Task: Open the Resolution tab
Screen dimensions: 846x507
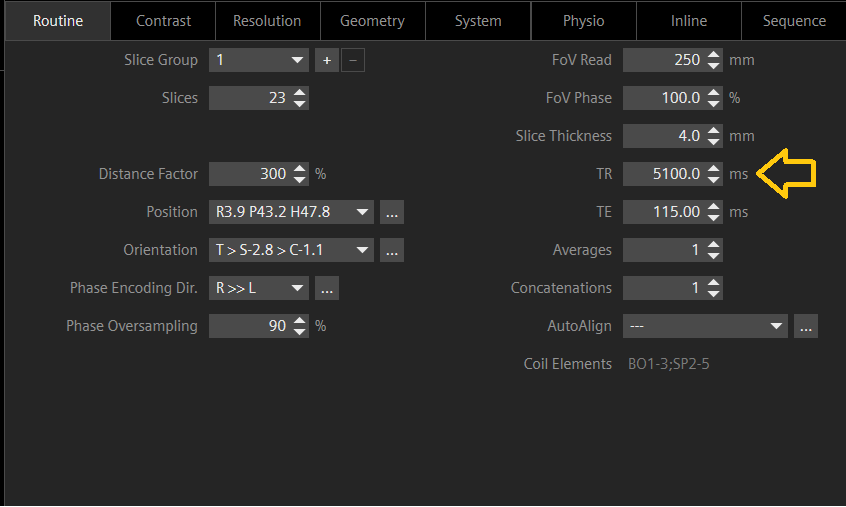Action: coord(268,21)
